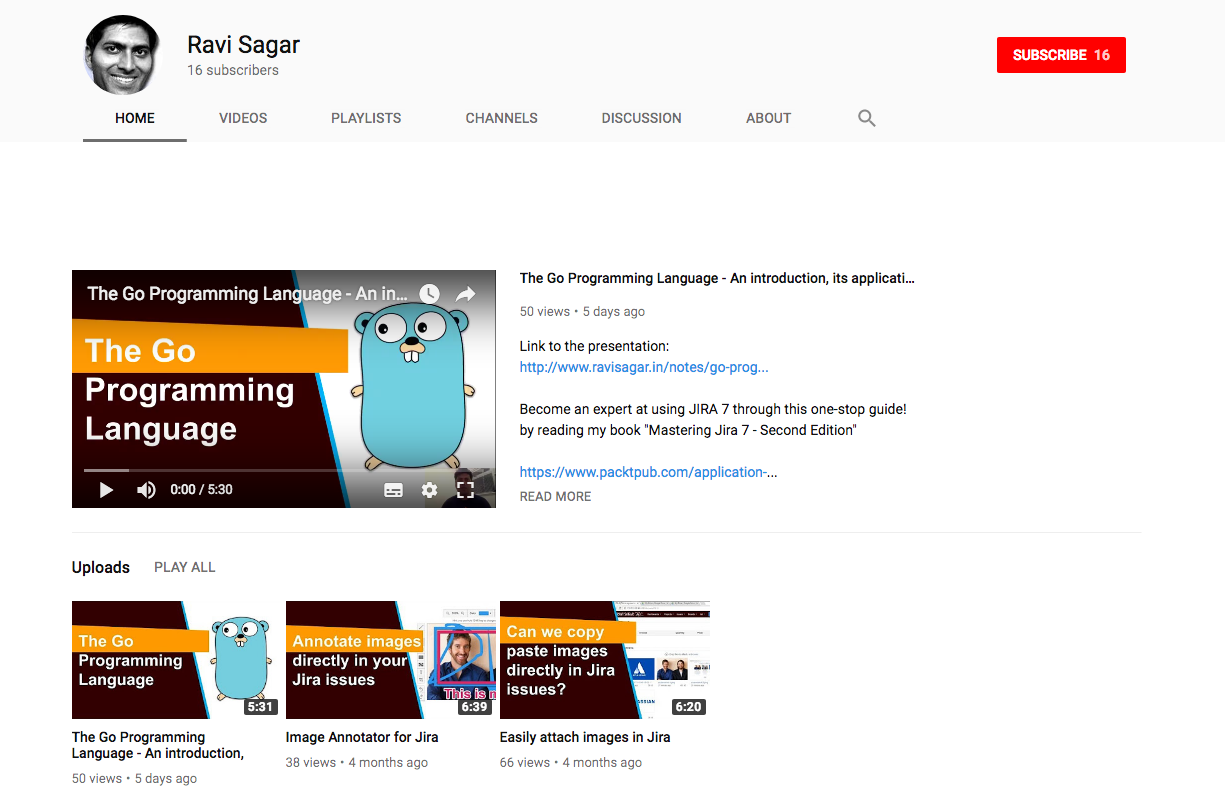Click the video progress bar
This screenshot has width=1225, height=805.
(284, 470)
